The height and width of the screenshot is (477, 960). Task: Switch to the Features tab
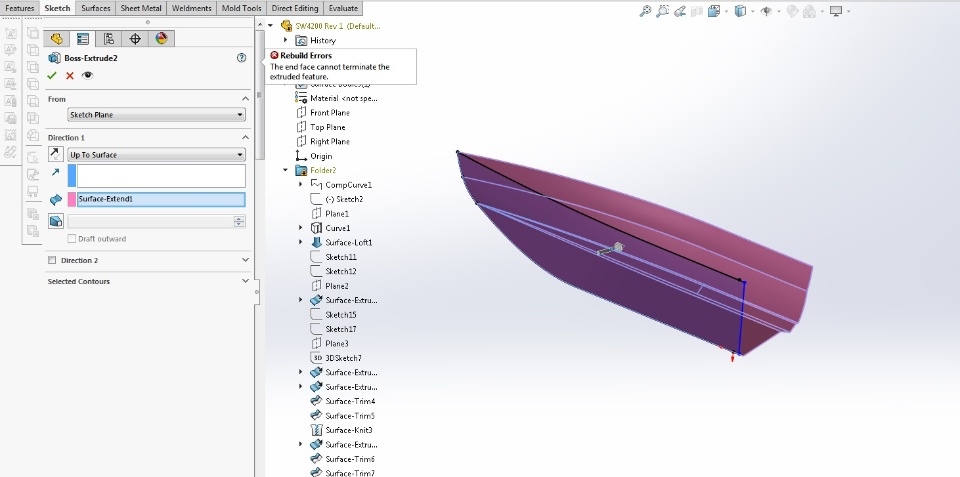20,8
